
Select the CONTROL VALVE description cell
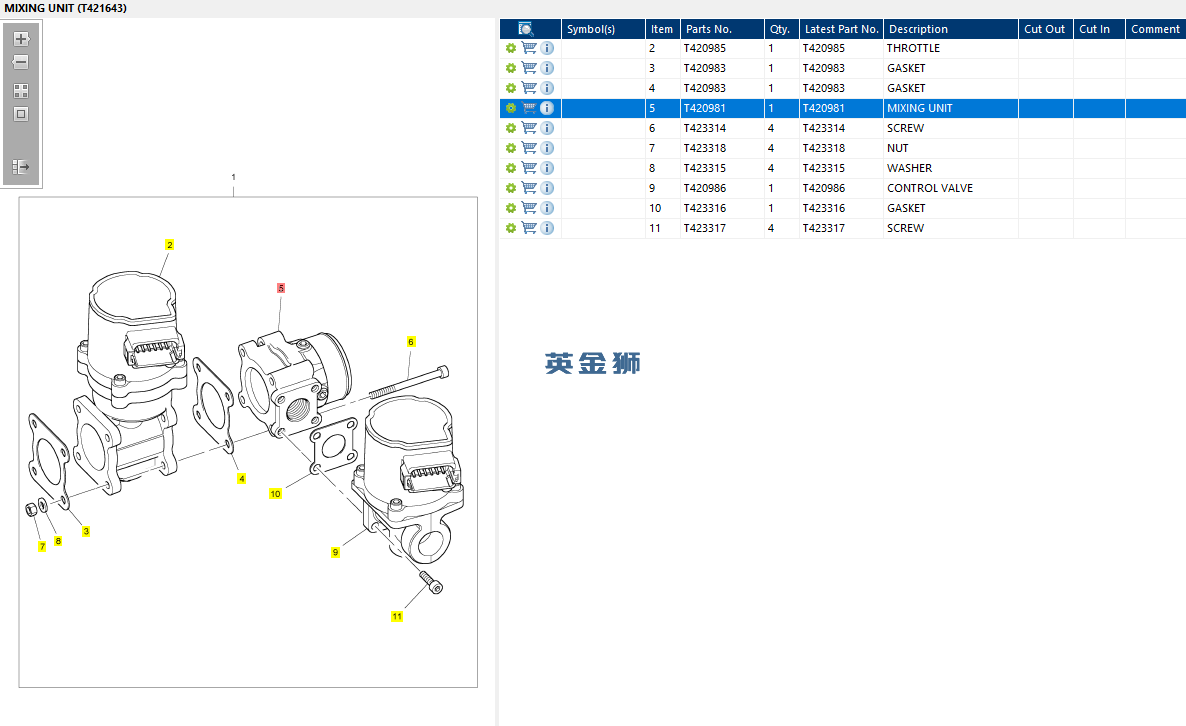coord(951,188)
